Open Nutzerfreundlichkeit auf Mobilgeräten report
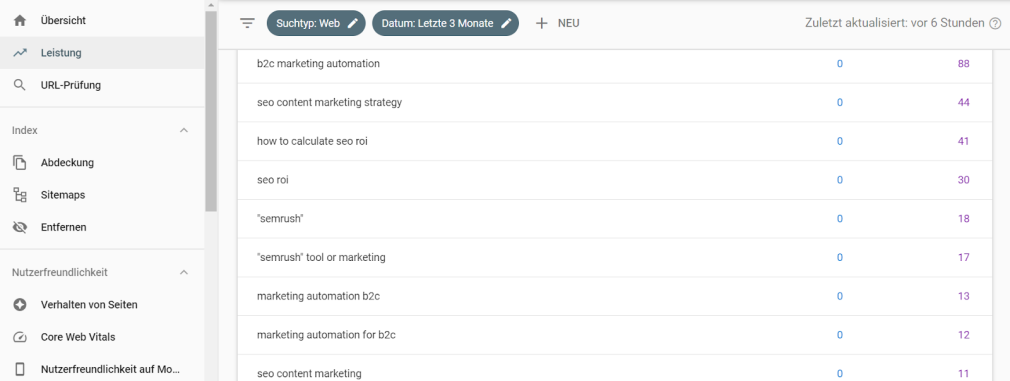 (x=102, y=369)
